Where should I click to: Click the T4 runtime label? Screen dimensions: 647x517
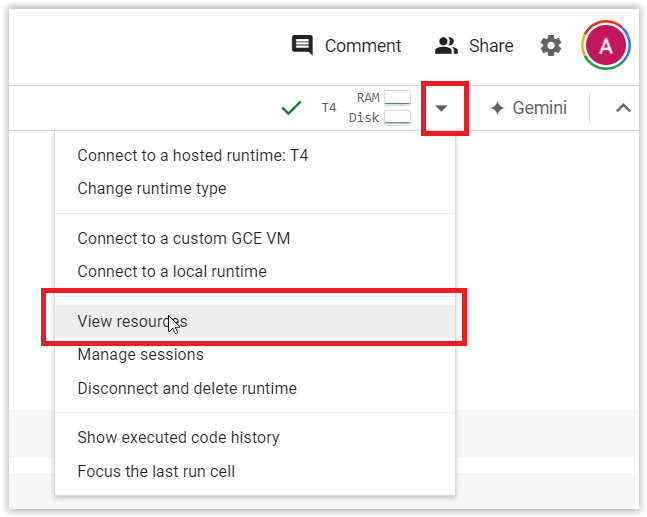point(329,108)
